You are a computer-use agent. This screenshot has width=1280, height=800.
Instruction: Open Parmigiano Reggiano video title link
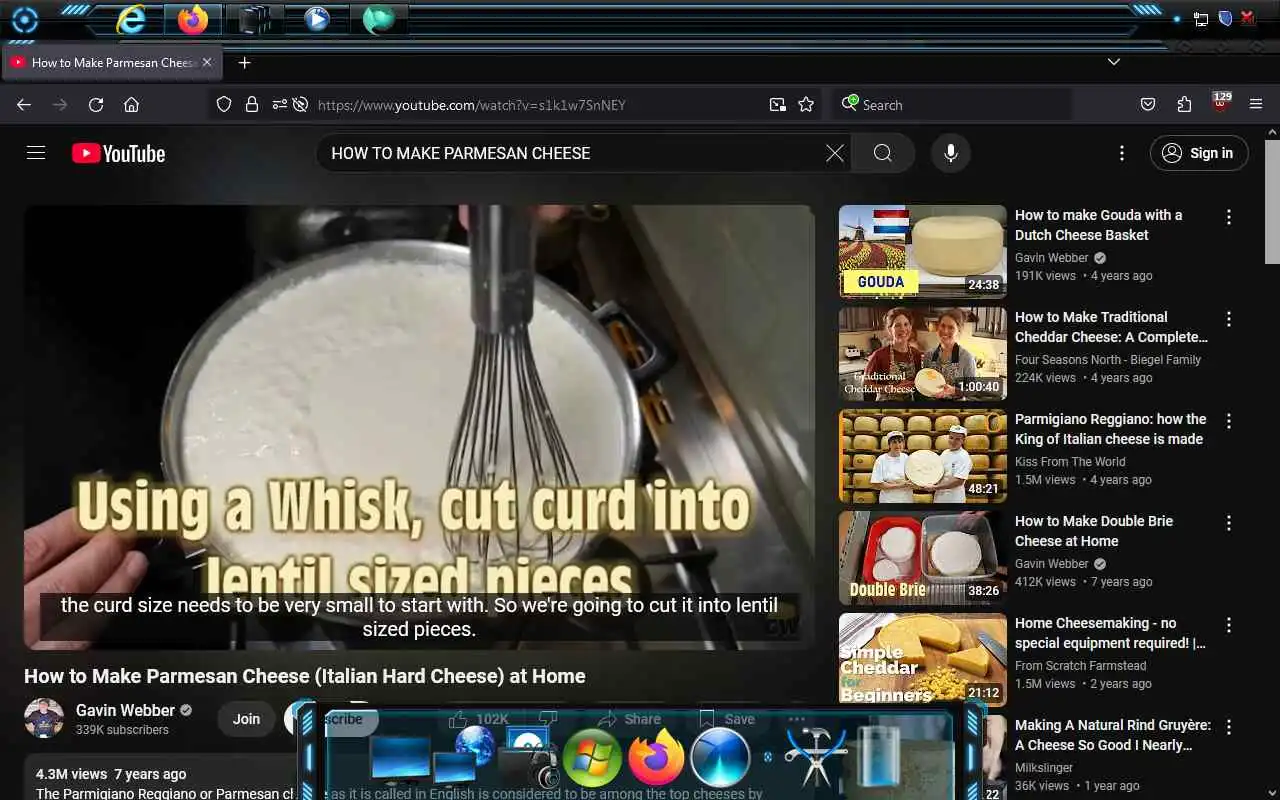pyautogui.click(x=1110, y=429)
